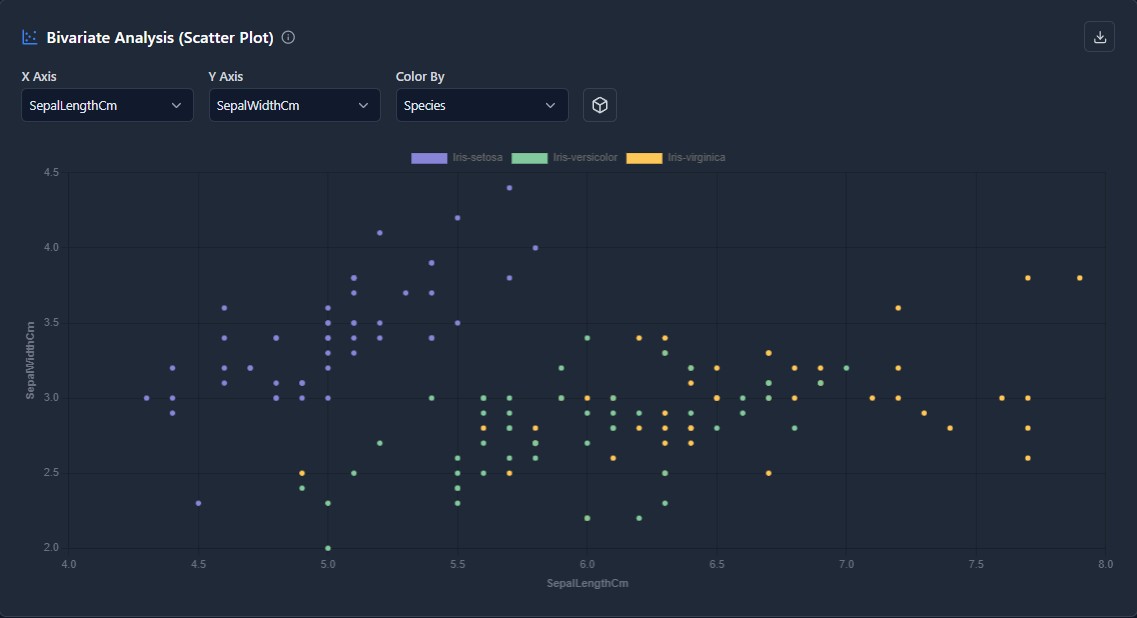
Task: Click the chevron arrow in the Color By selector
Action: (x=550, y=105)
